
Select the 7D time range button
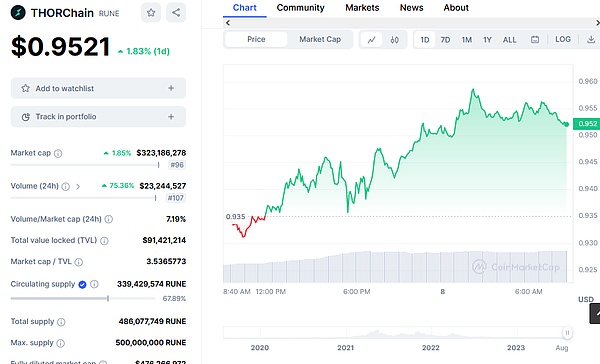[x=445, y=40]
